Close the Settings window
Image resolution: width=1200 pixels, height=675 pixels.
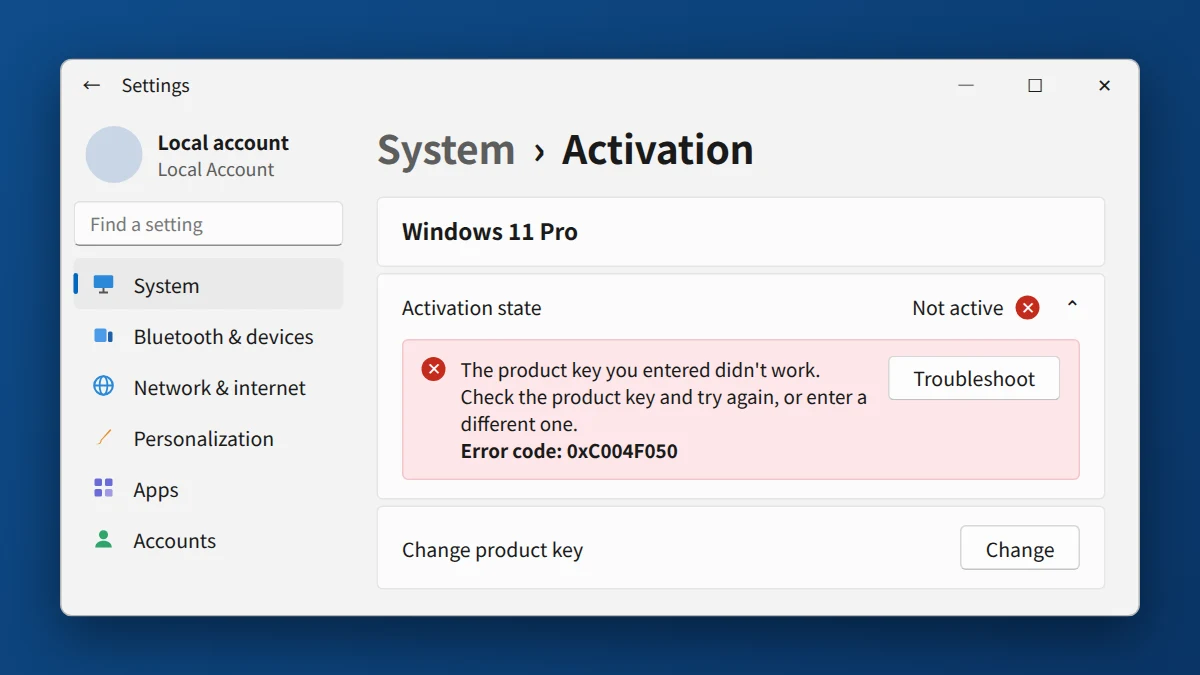point(1104,86)
